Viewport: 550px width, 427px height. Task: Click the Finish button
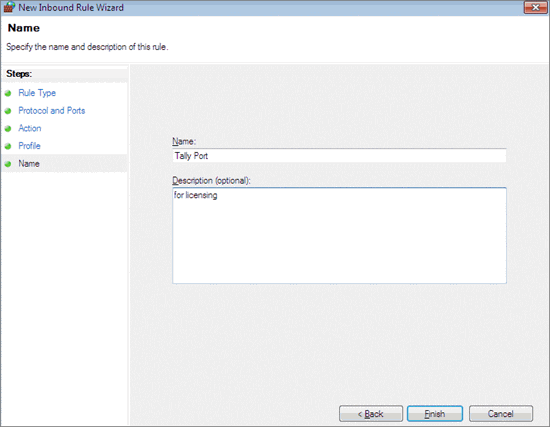coord(435,414)
